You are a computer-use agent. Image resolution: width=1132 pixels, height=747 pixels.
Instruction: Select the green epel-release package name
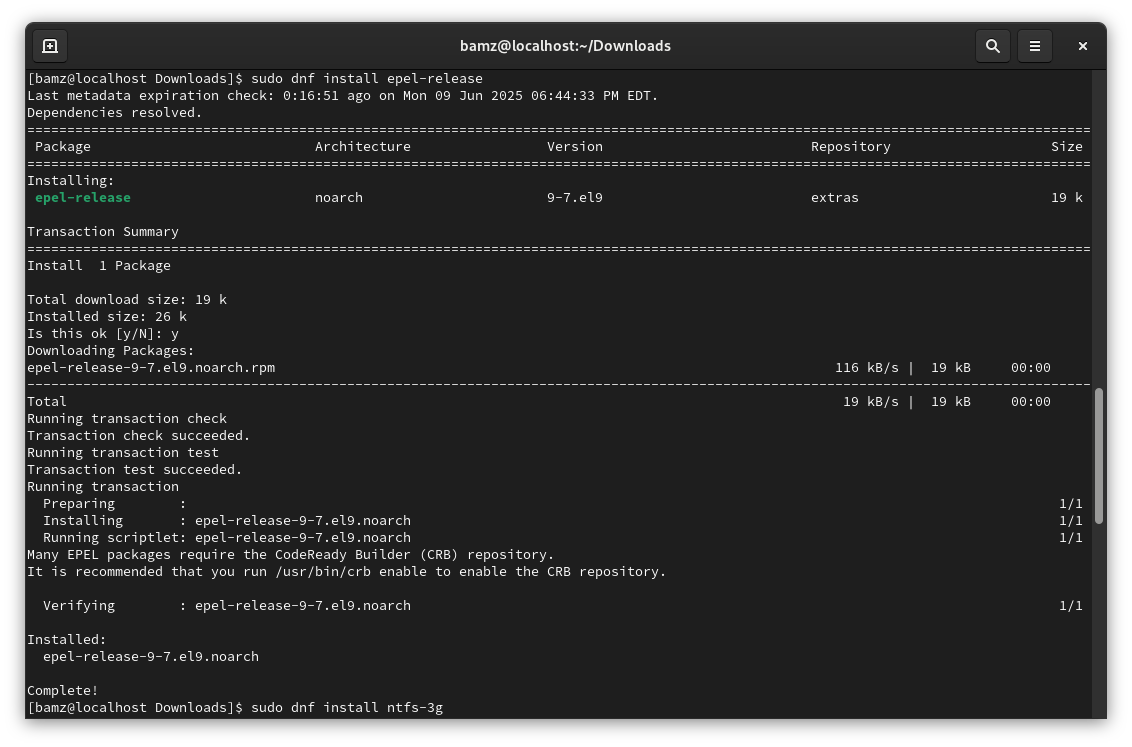[83, 198]
